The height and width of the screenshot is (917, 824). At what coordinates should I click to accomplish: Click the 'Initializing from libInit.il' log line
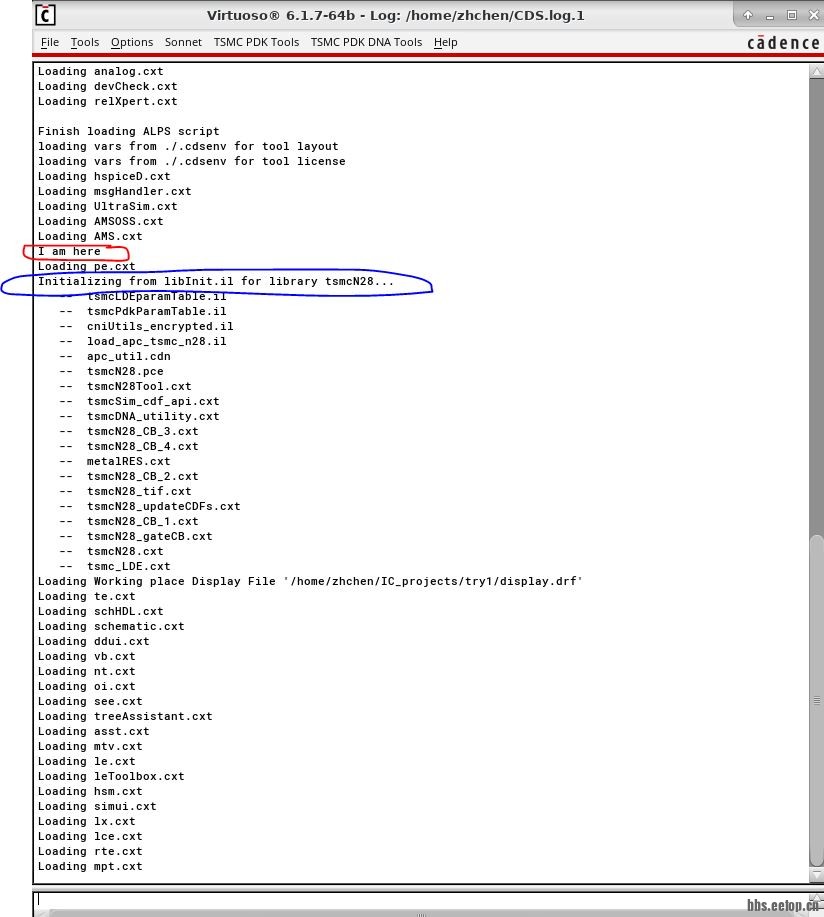point(215,282)
